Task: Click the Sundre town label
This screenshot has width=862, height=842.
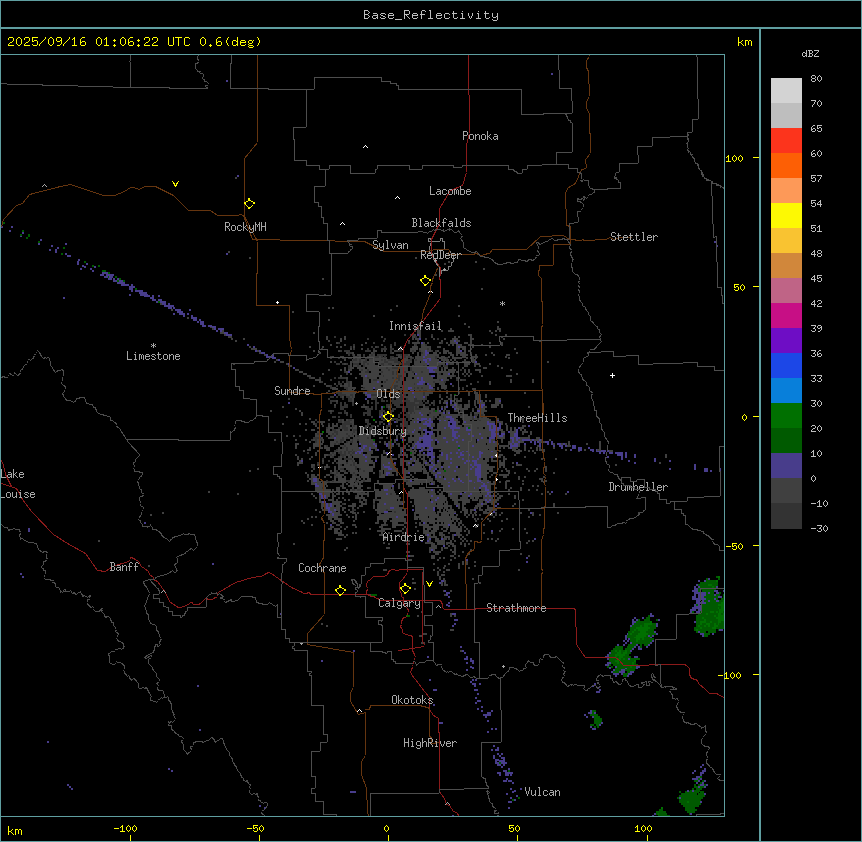Action: [292, 391]
